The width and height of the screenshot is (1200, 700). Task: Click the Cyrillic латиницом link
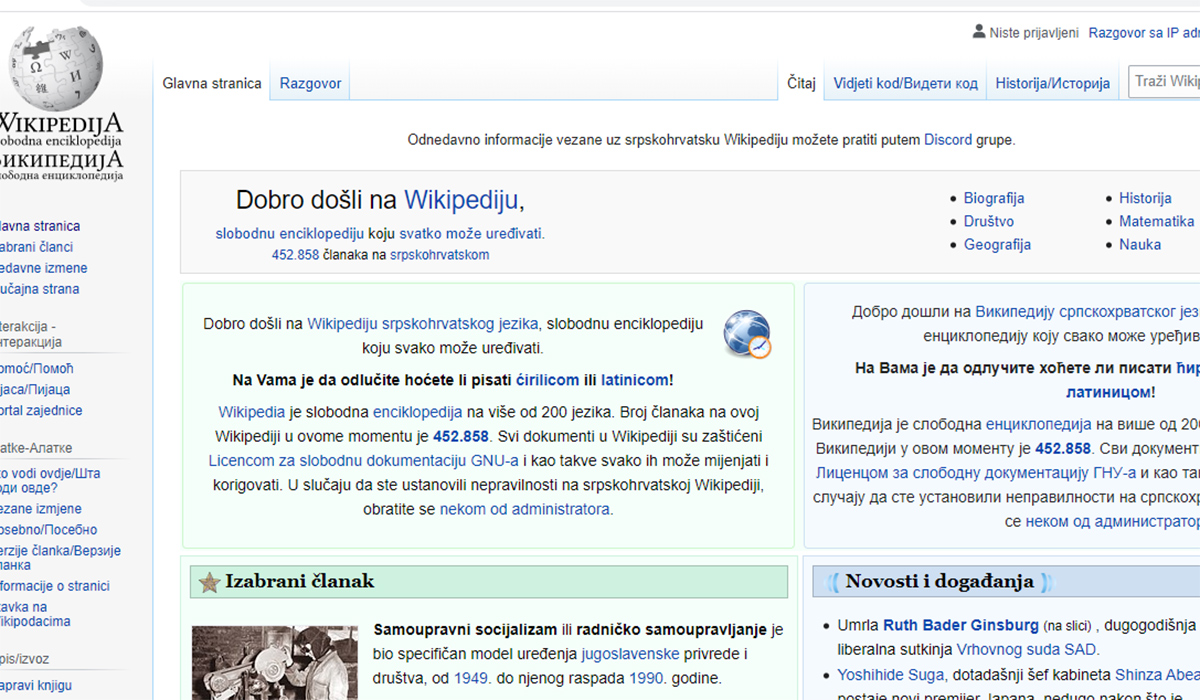(x=1108, y=392)
